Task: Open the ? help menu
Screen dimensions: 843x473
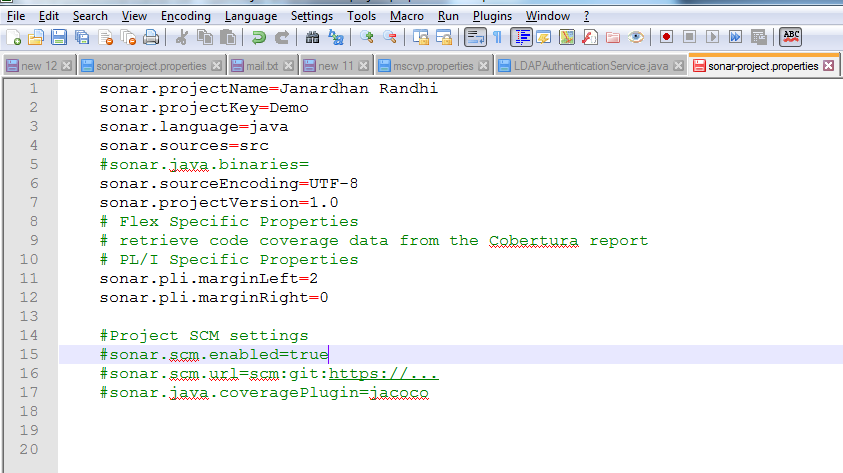Action: [587, 16]
